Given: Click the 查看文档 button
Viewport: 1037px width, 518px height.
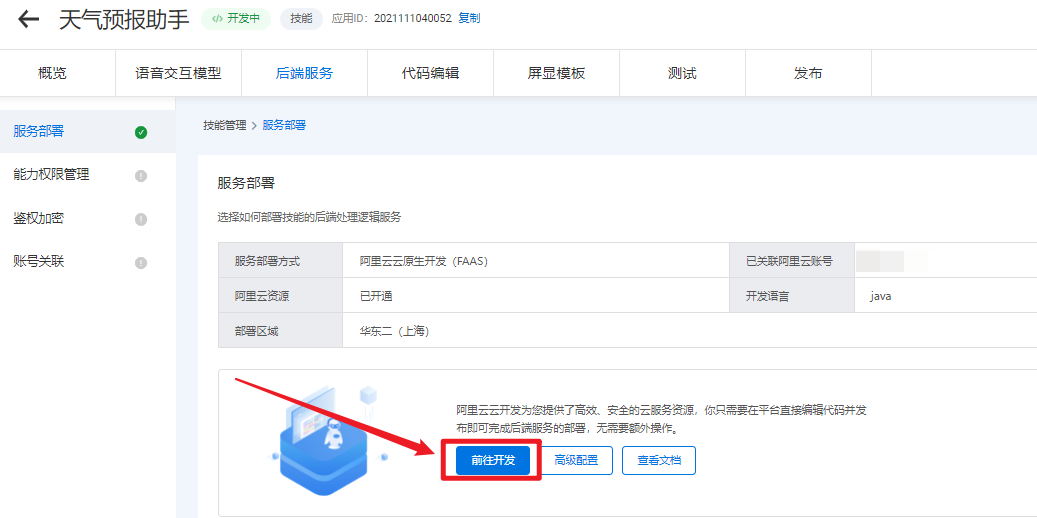Looking at the screenshot, I should click(x=659, y=460).
